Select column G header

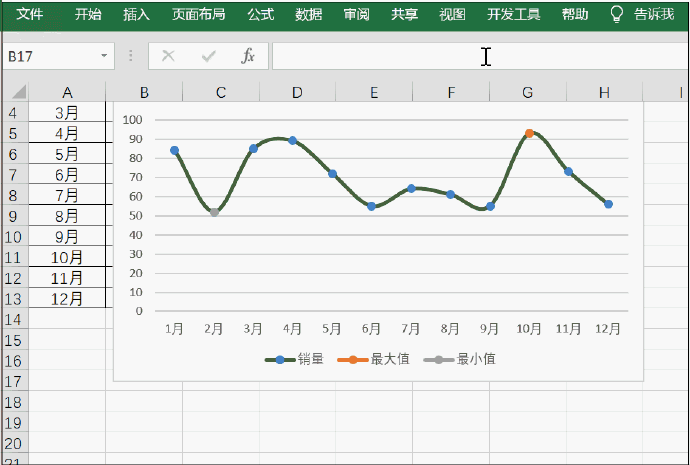coord(528,92)
